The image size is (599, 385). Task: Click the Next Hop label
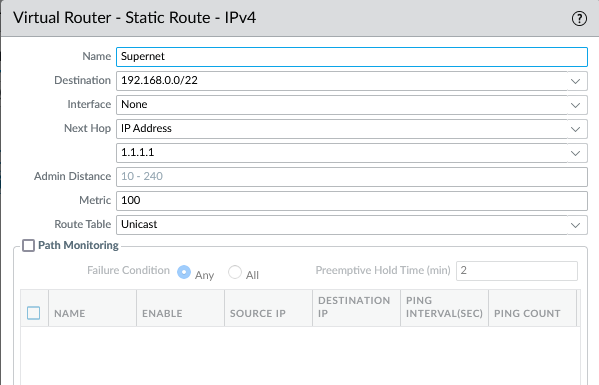pos(87,128)
